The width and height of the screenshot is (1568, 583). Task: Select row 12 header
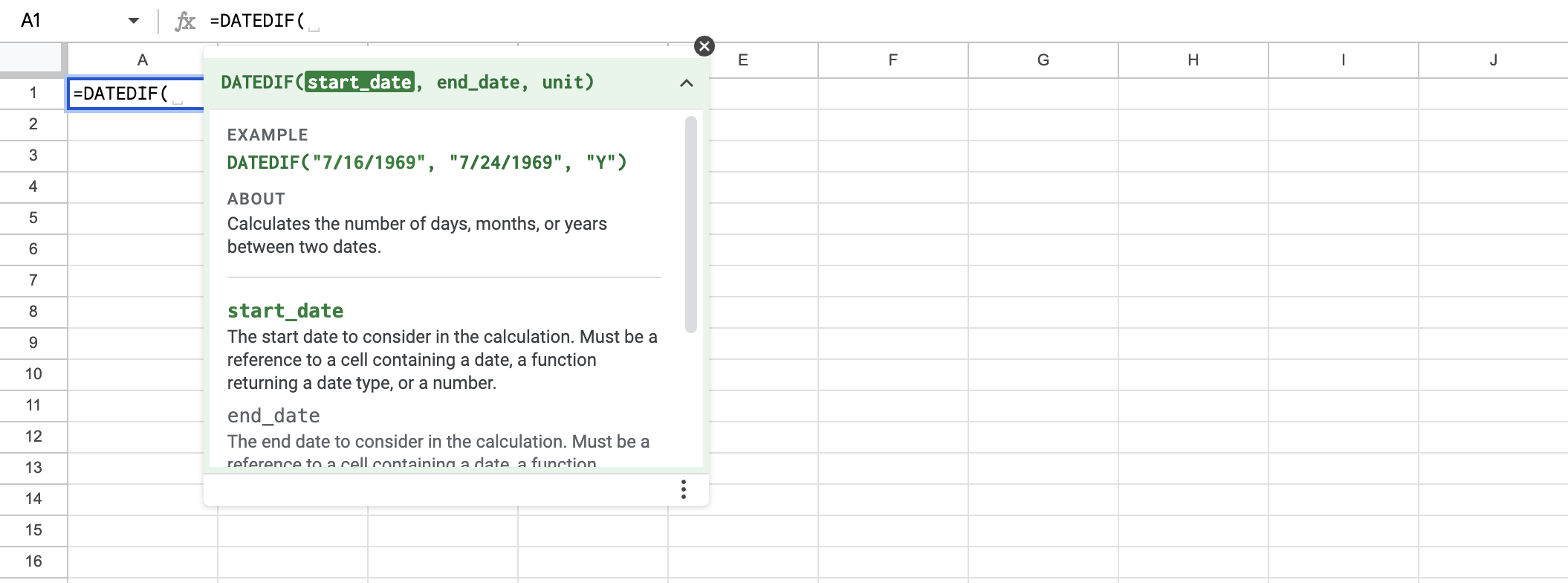(33, 437)
